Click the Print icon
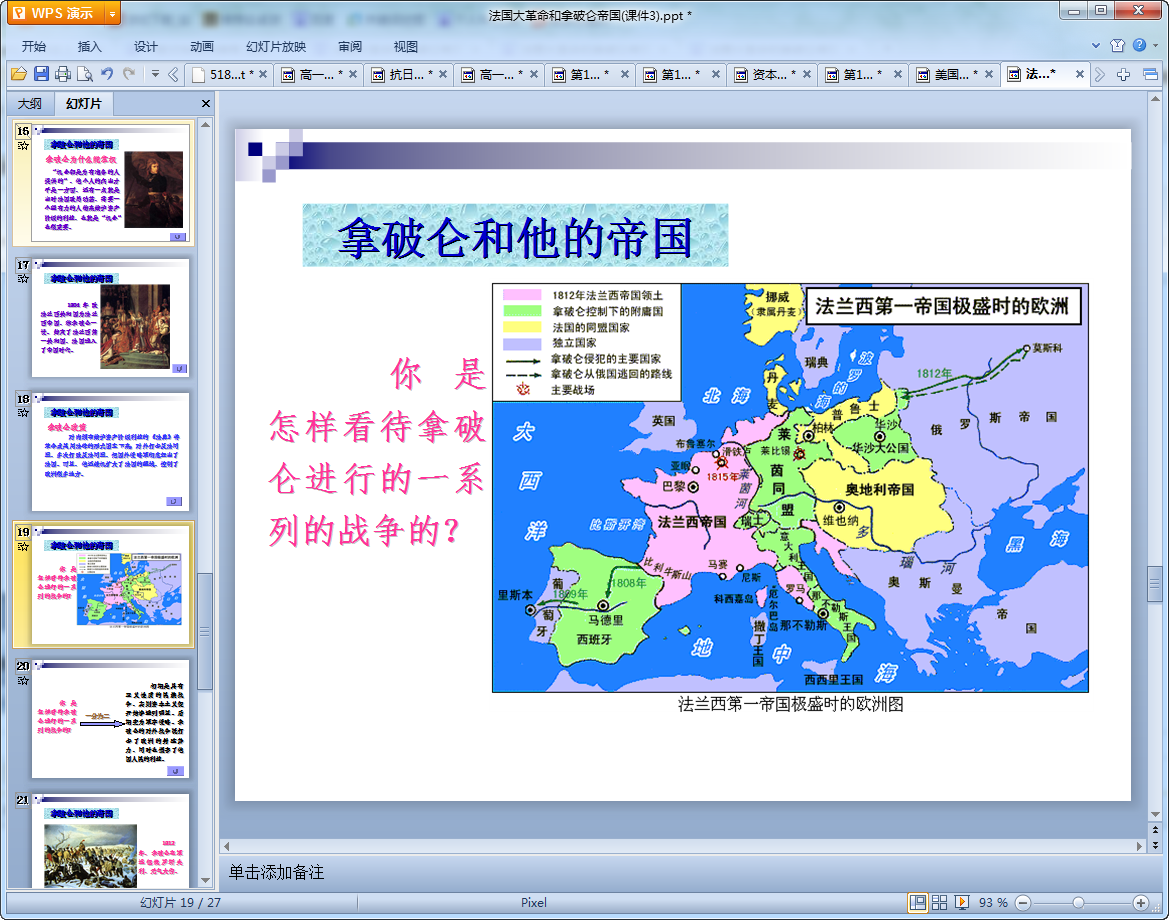The height and width of the screenshot is (920, 1169). point(63,74)
